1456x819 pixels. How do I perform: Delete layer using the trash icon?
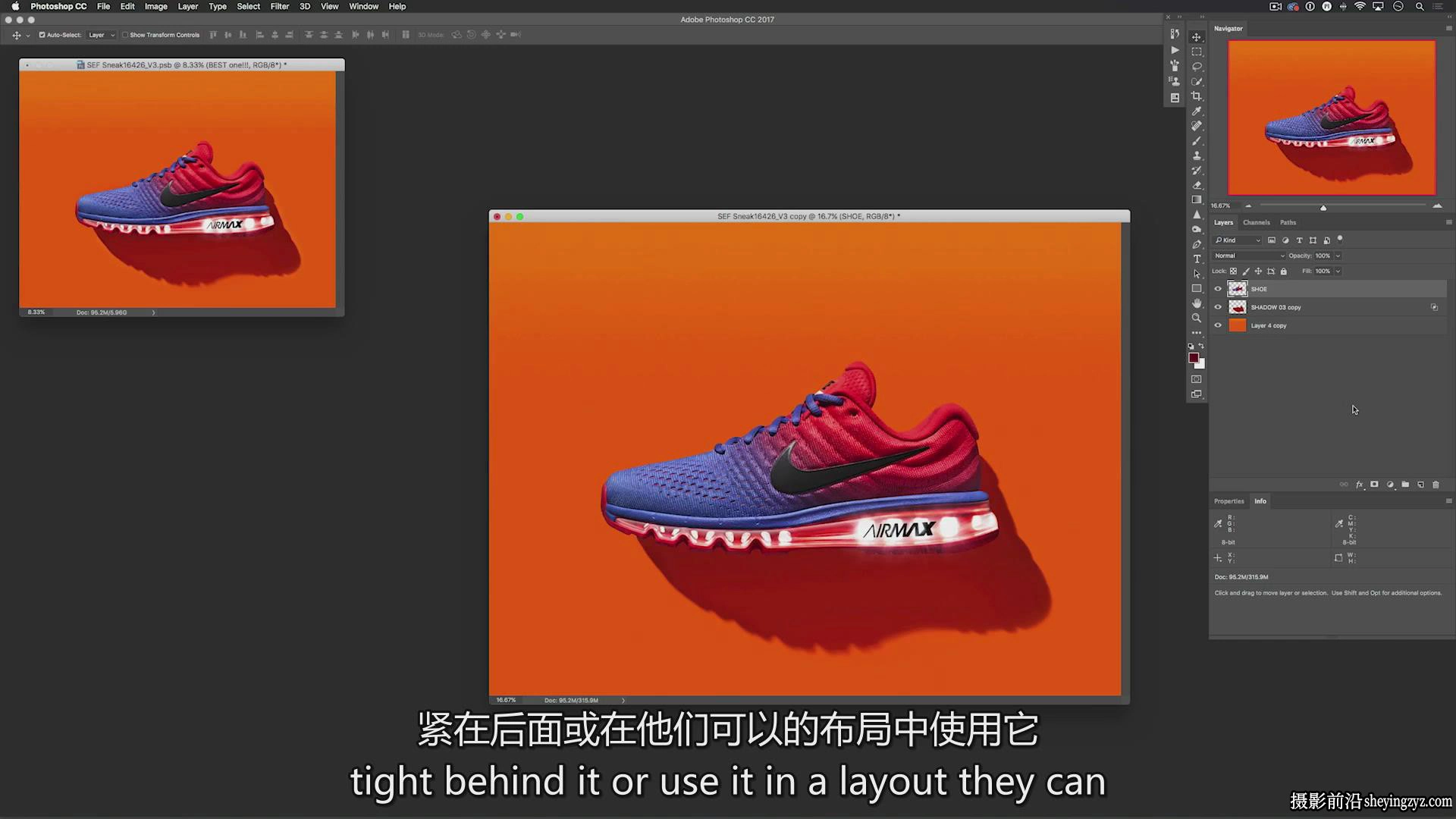tap(1436, 485)
